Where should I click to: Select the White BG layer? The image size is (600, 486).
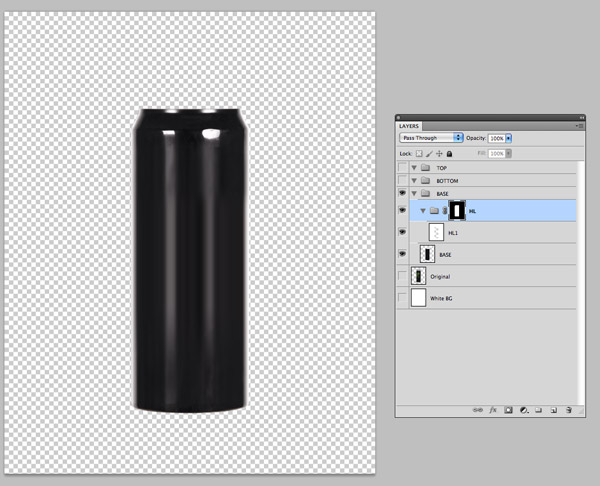tap(486, 298)
